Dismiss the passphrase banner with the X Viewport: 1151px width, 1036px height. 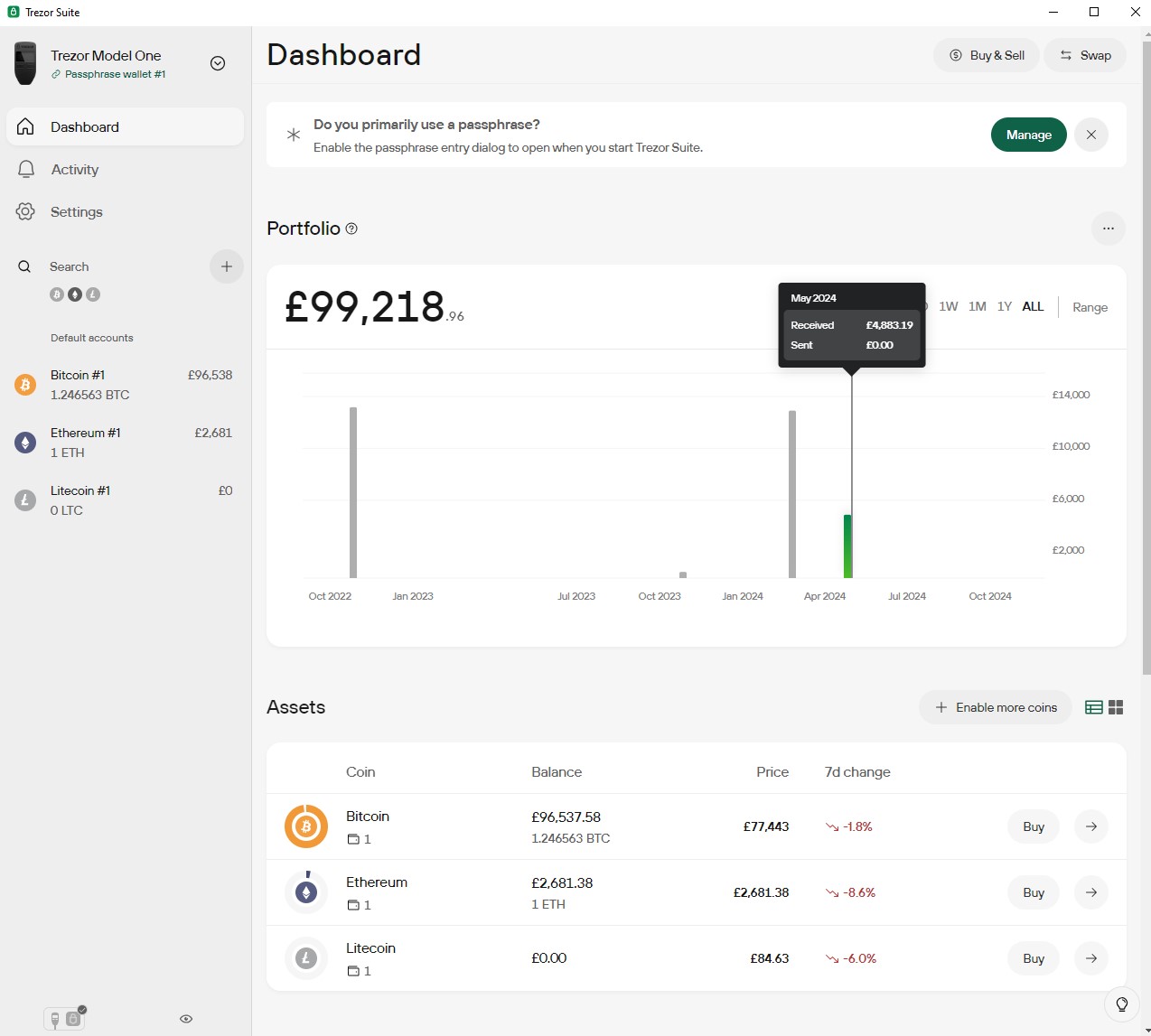click(1091, 135)
